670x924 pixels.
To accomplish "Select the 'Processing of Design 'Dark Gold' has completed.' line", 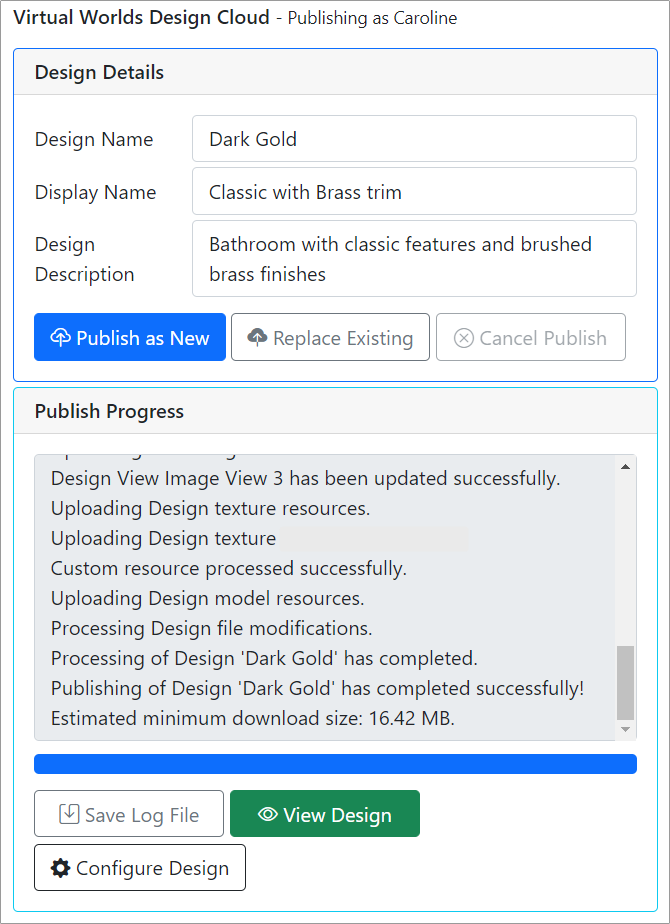I will (264, 658).
